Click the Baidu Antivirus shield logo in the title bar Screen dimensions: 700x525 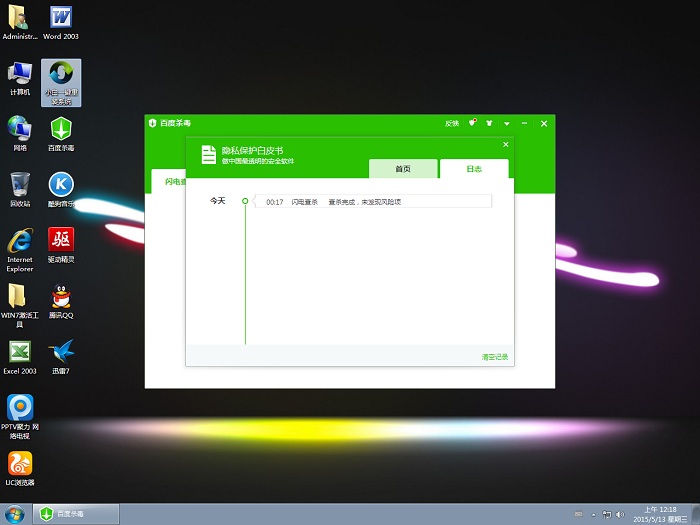click(153, 123)
